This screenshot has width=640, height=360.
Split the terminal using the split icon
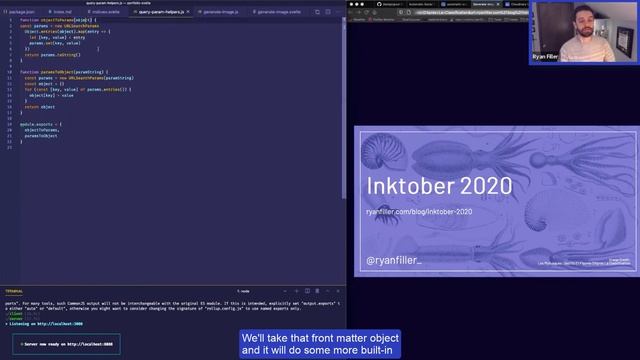pos(307,291)
